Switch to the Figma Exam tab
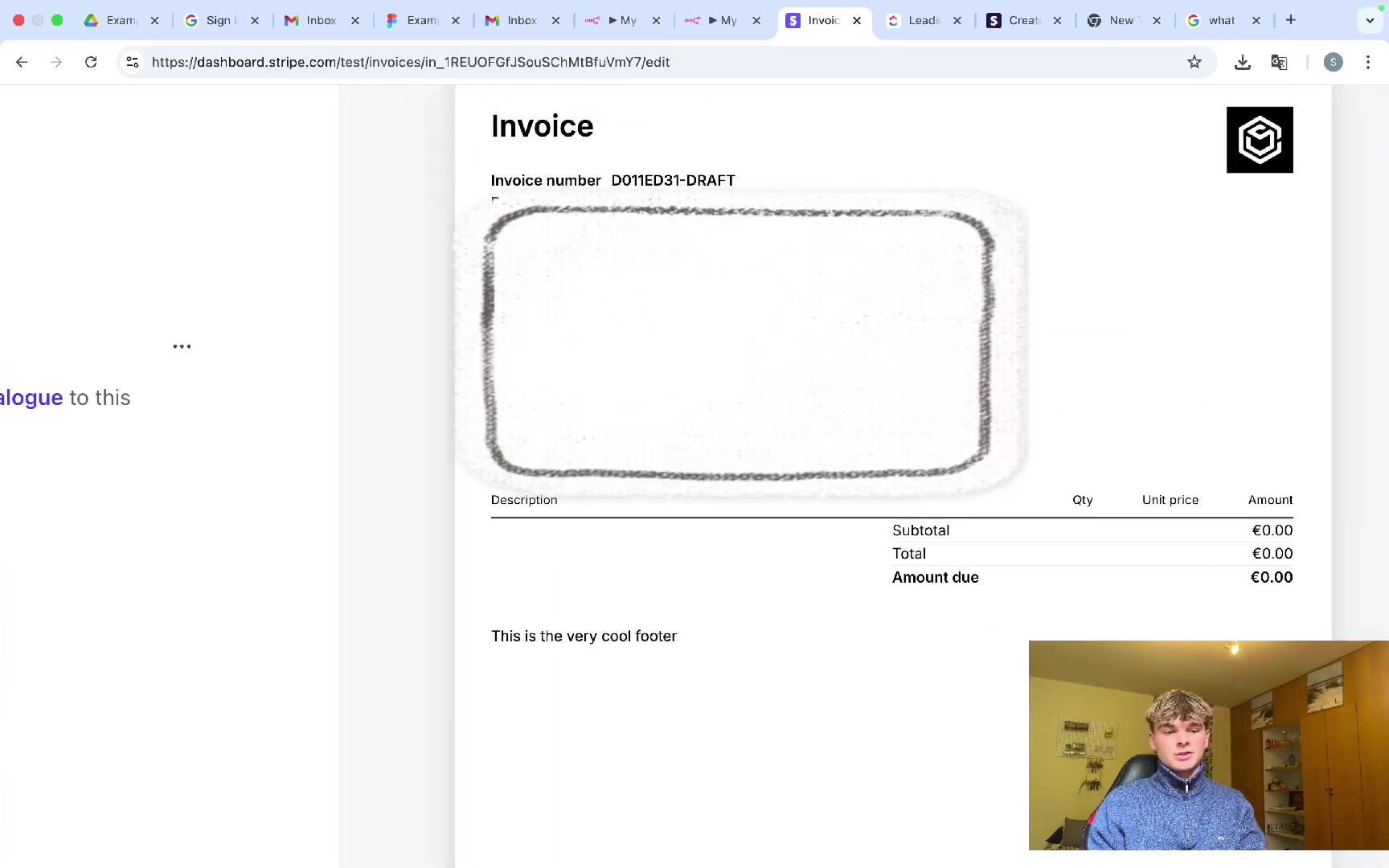The width and height of the screenshot is (1389, 868). tap(420, 20)
